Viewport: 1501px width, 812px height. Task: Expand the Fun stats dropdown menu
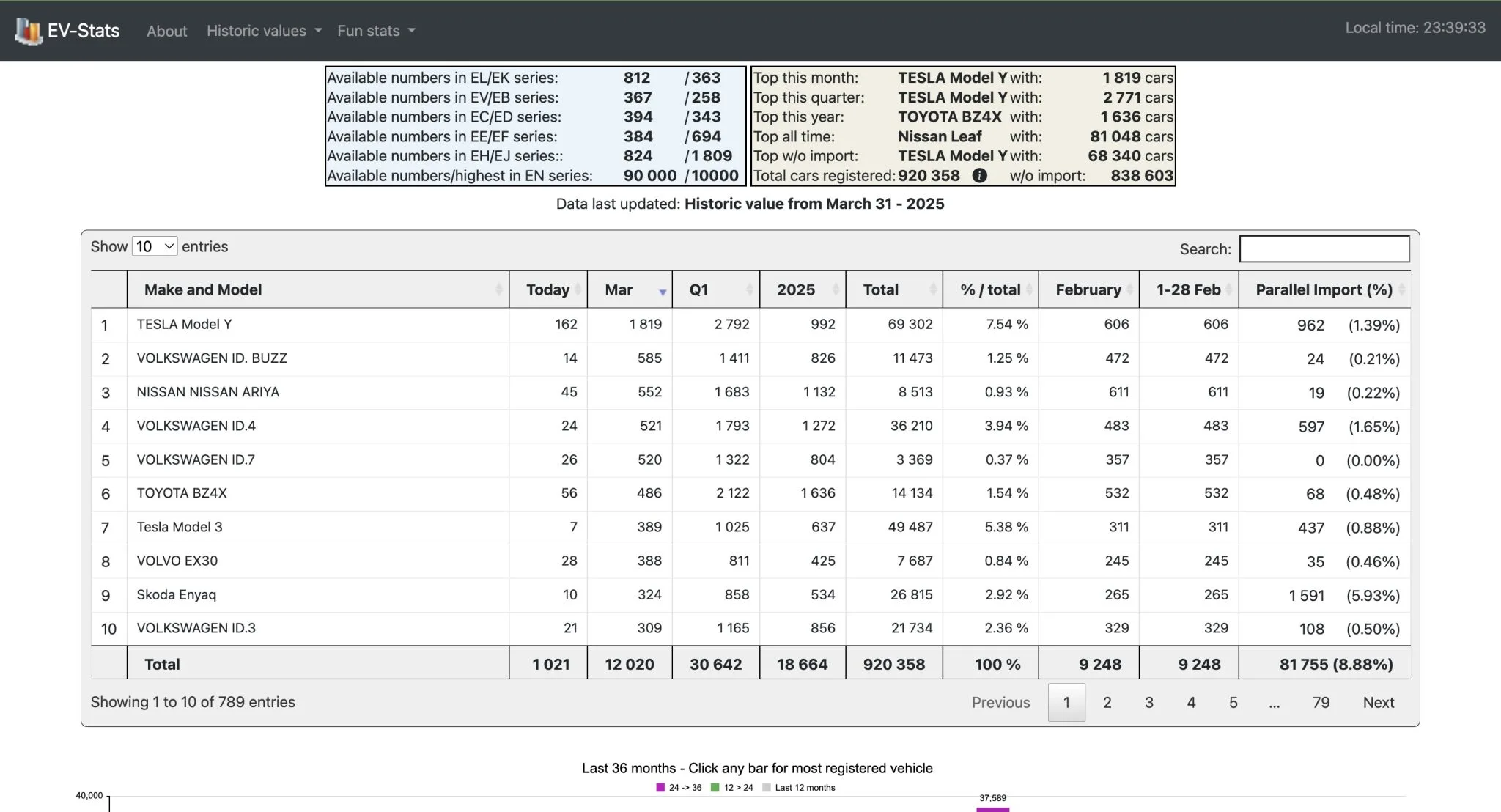click(x=376, y=31)
